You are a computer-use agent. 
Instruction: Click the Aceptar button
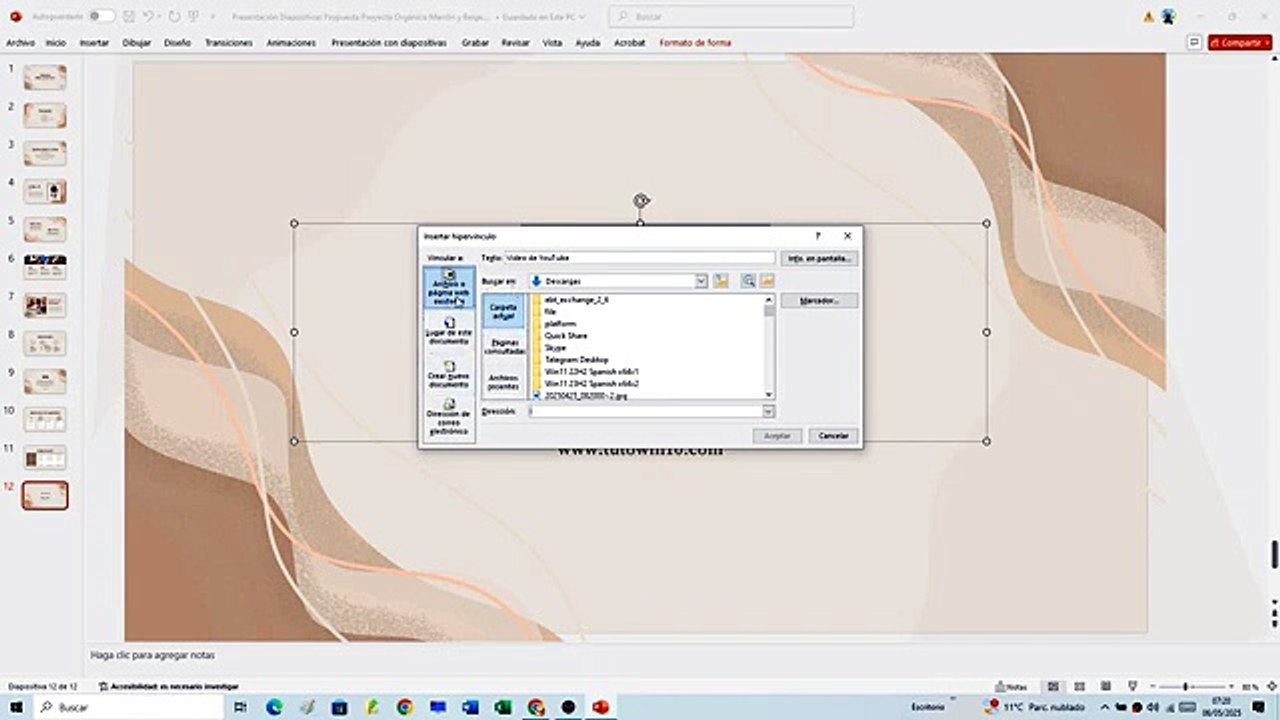point(777,436)
